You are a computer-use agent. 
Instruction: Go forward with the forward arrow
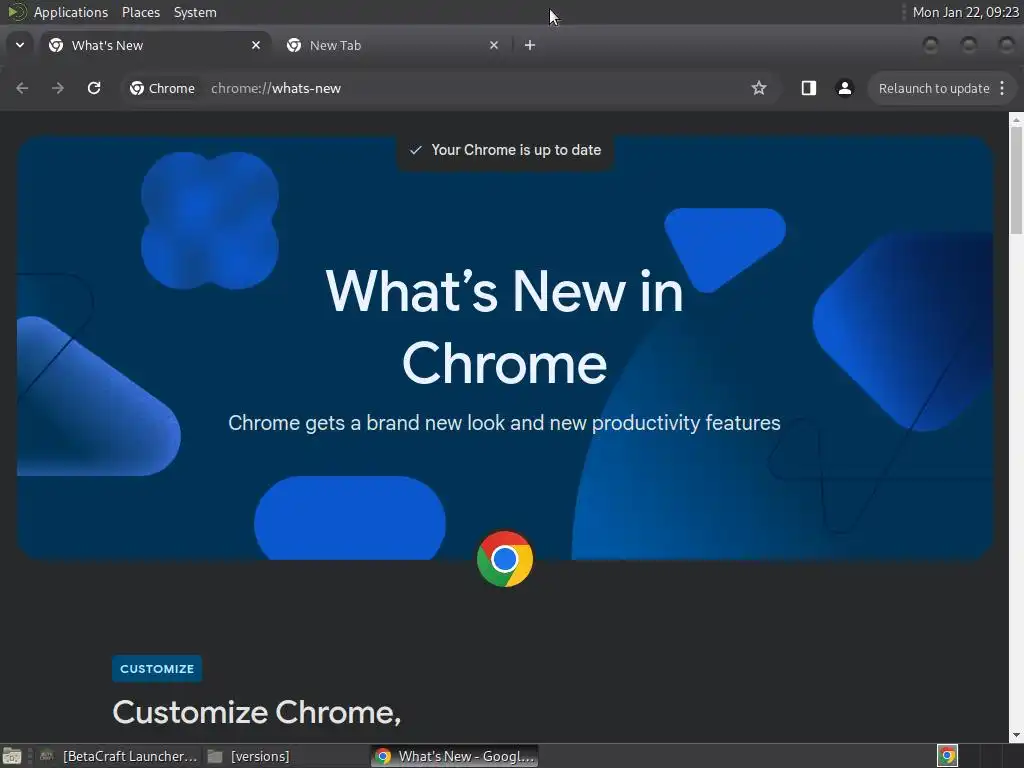point(58,88)
